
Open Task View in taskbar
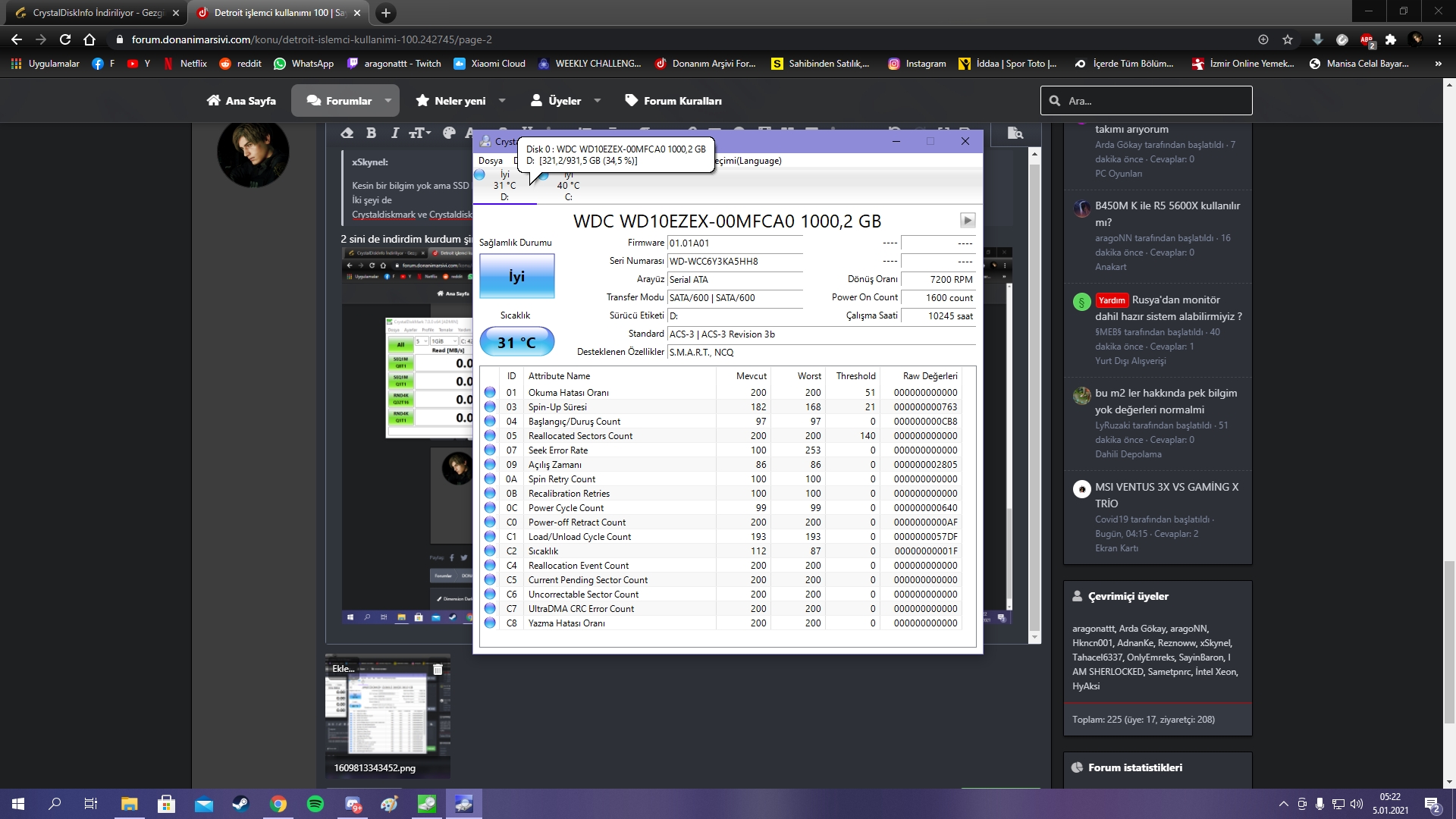[90, 804]
